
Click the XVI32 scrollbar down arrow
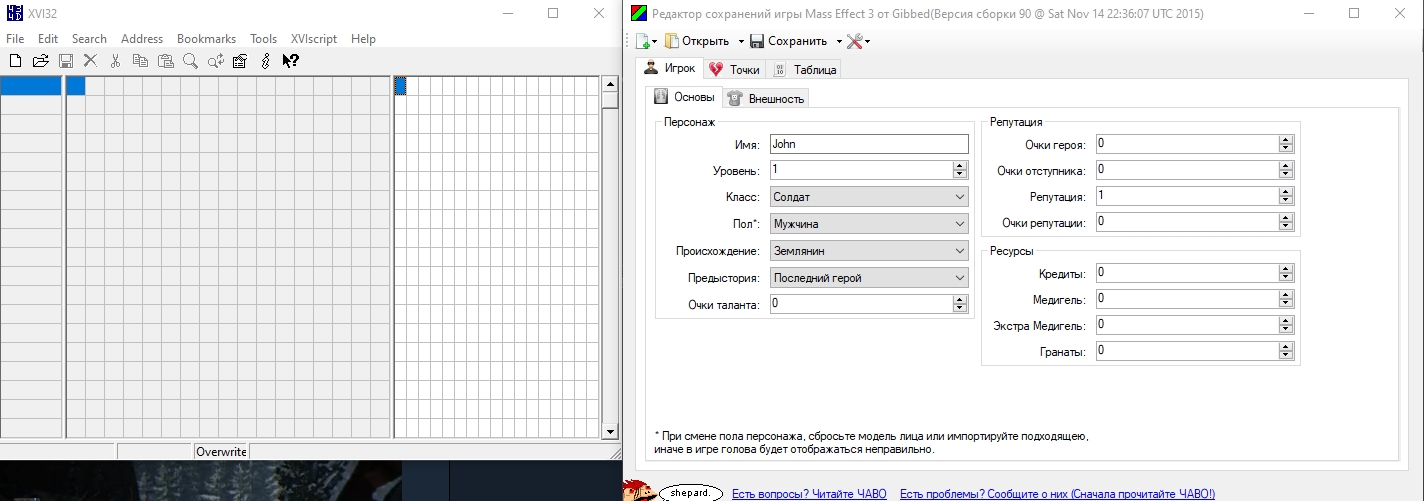pyautogui.click(x=610, y=430)
